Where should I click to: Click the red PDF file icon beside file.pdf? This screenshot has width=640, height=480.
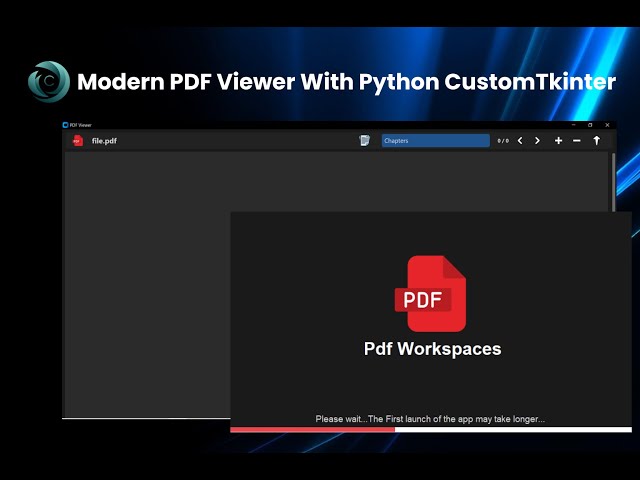pos(78,140)
